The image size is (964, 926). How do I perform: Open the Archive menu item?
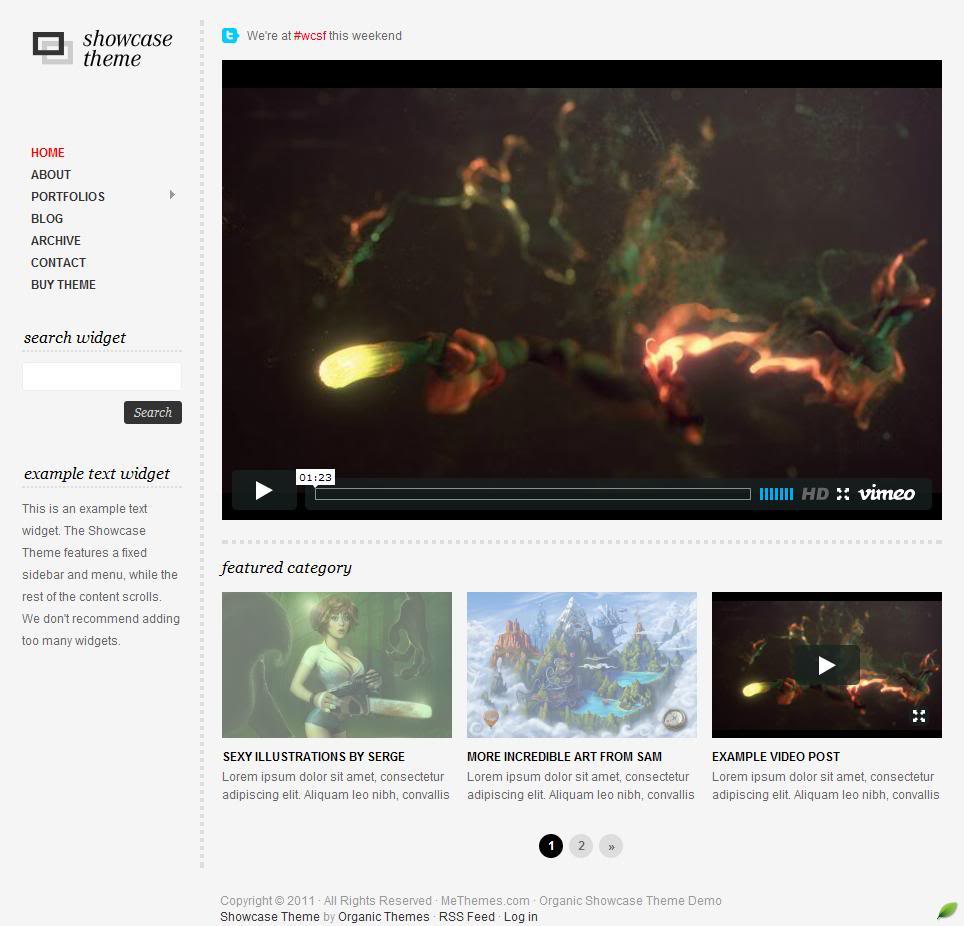click(x=56, y=241)
